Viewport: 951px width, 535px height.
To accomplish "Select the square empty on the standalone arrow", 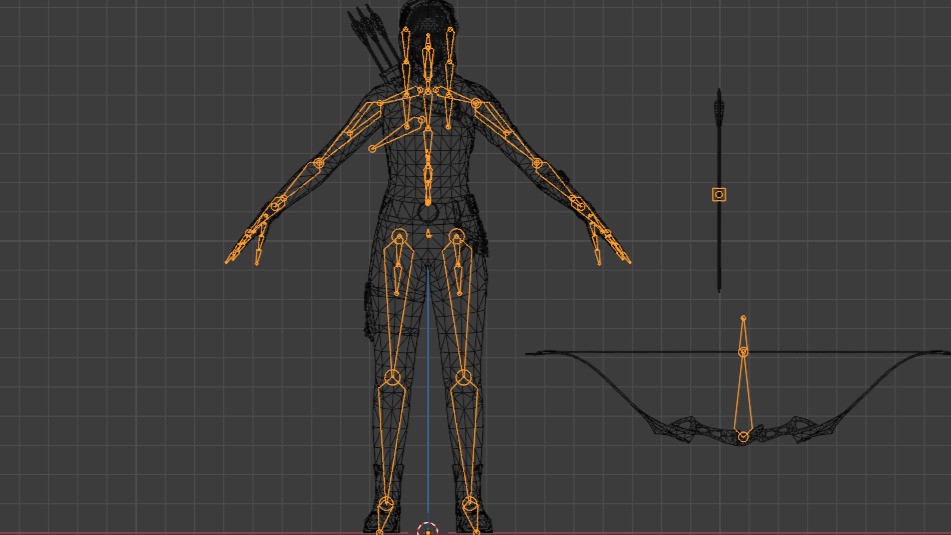I will (719, 195).
